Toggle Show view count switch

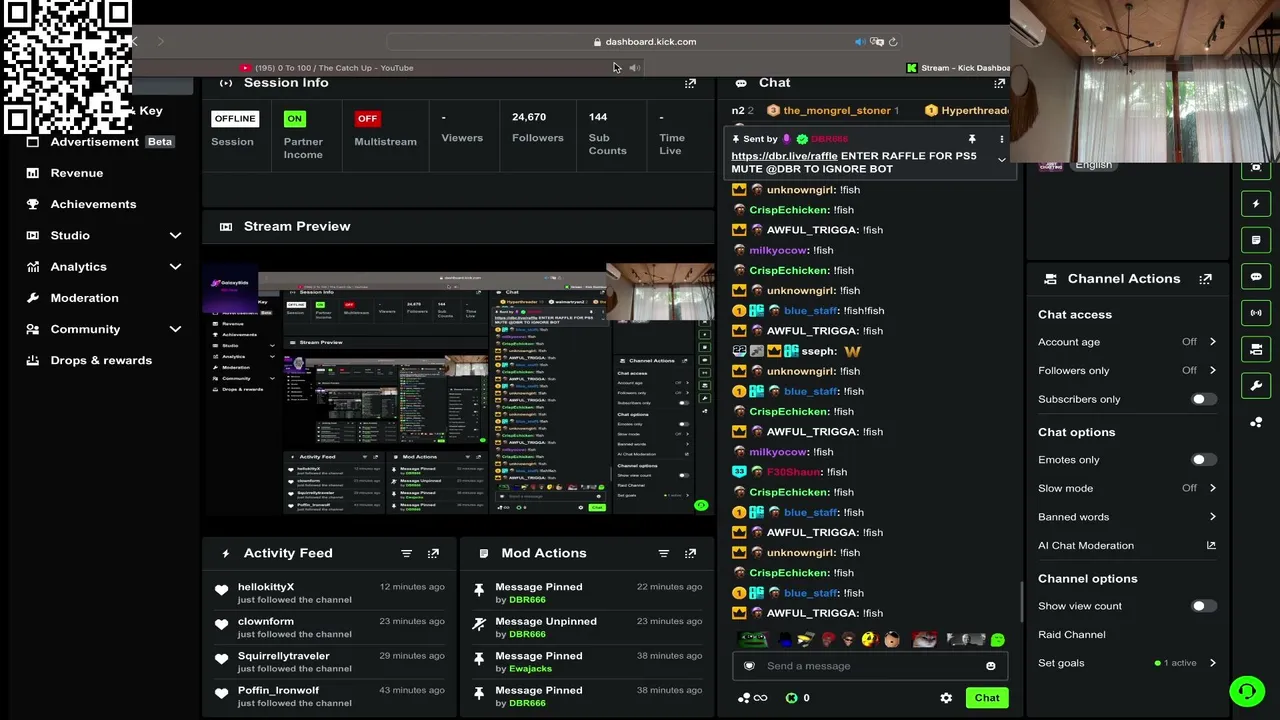pyautogui.click(x=1204, y=606)
